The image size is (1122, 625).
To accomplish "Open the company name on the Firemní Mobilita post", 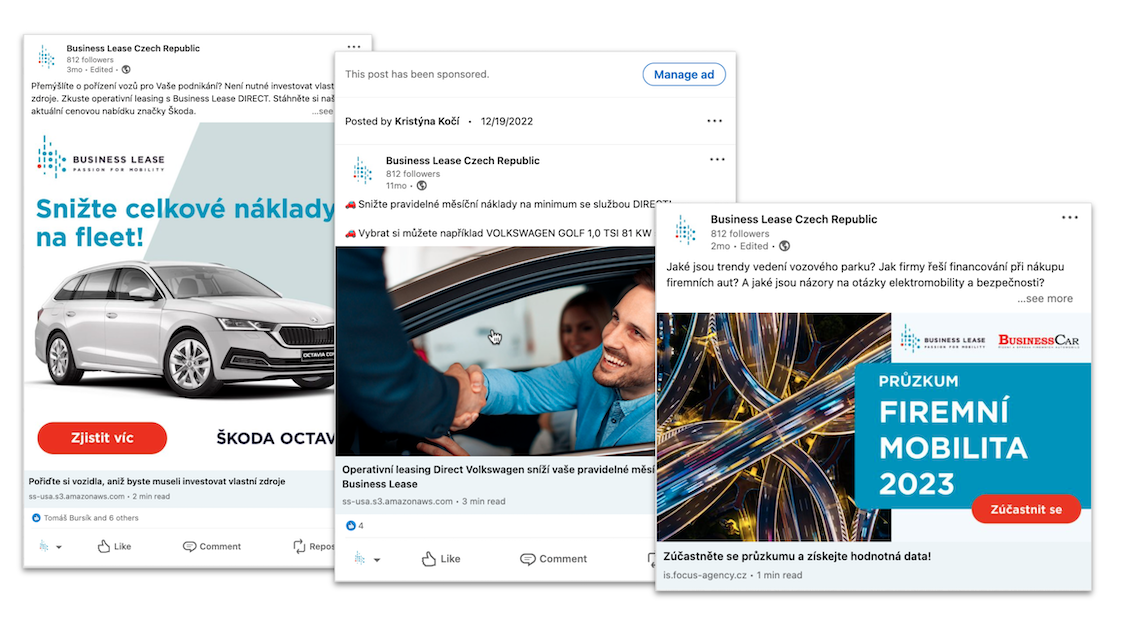I will (x=794, y=219).
